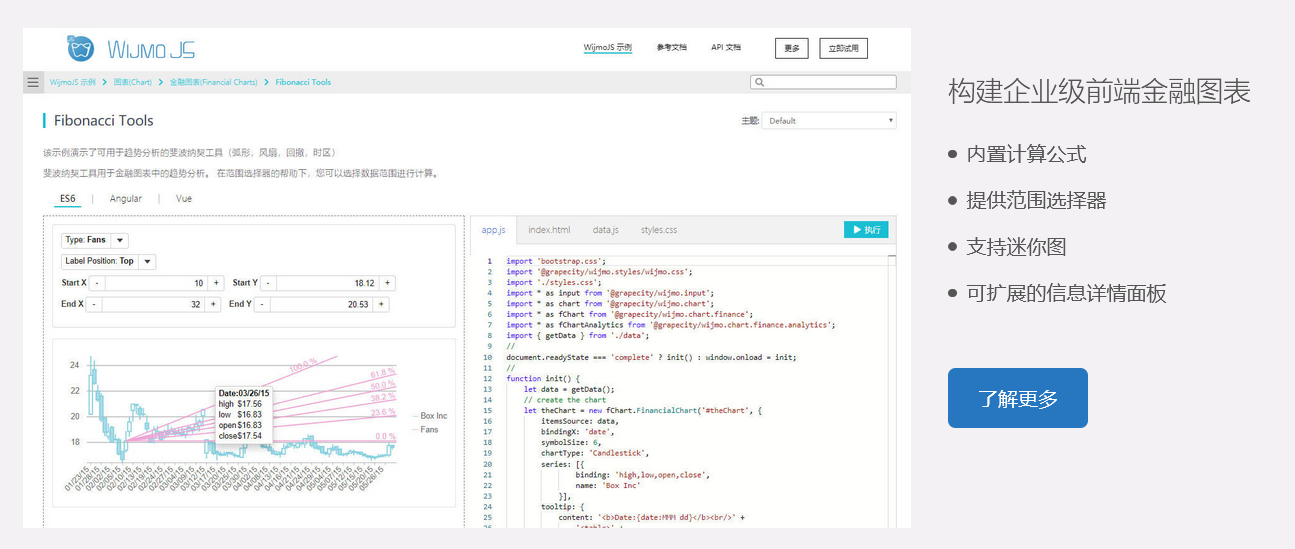Screen dimensions: 1295x549
Task: Toggle the Box Inc legend entry
Action: coord(428,415)
